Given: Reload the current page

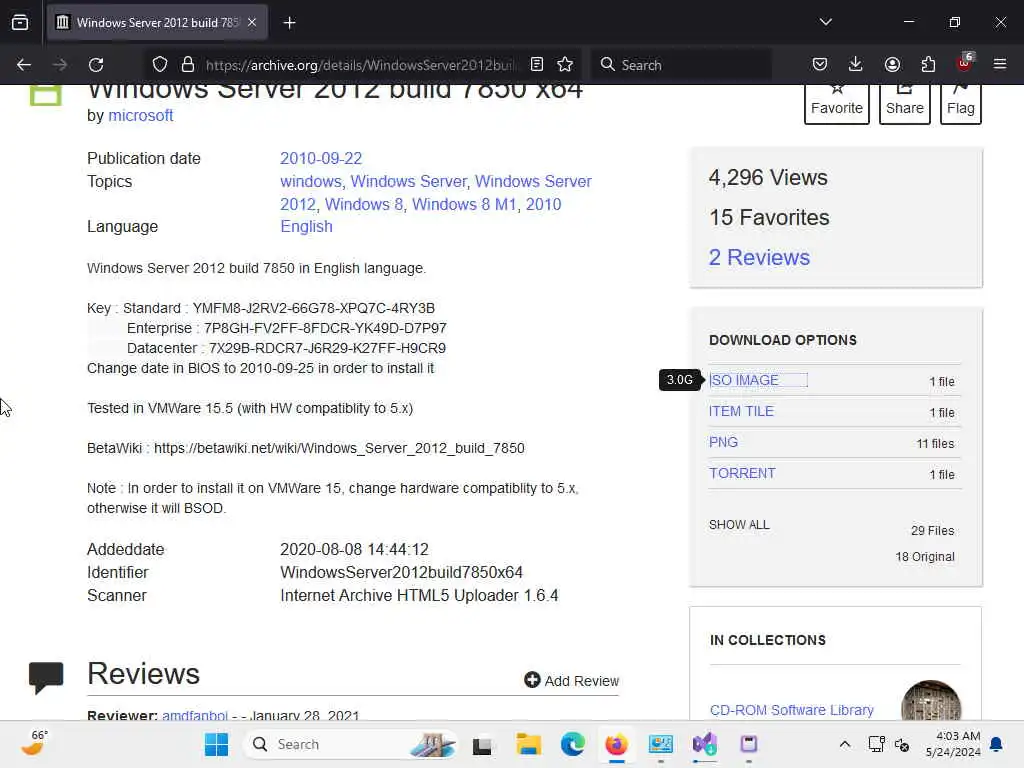Looking at the screenshot, I should click(x=96, y=65).
